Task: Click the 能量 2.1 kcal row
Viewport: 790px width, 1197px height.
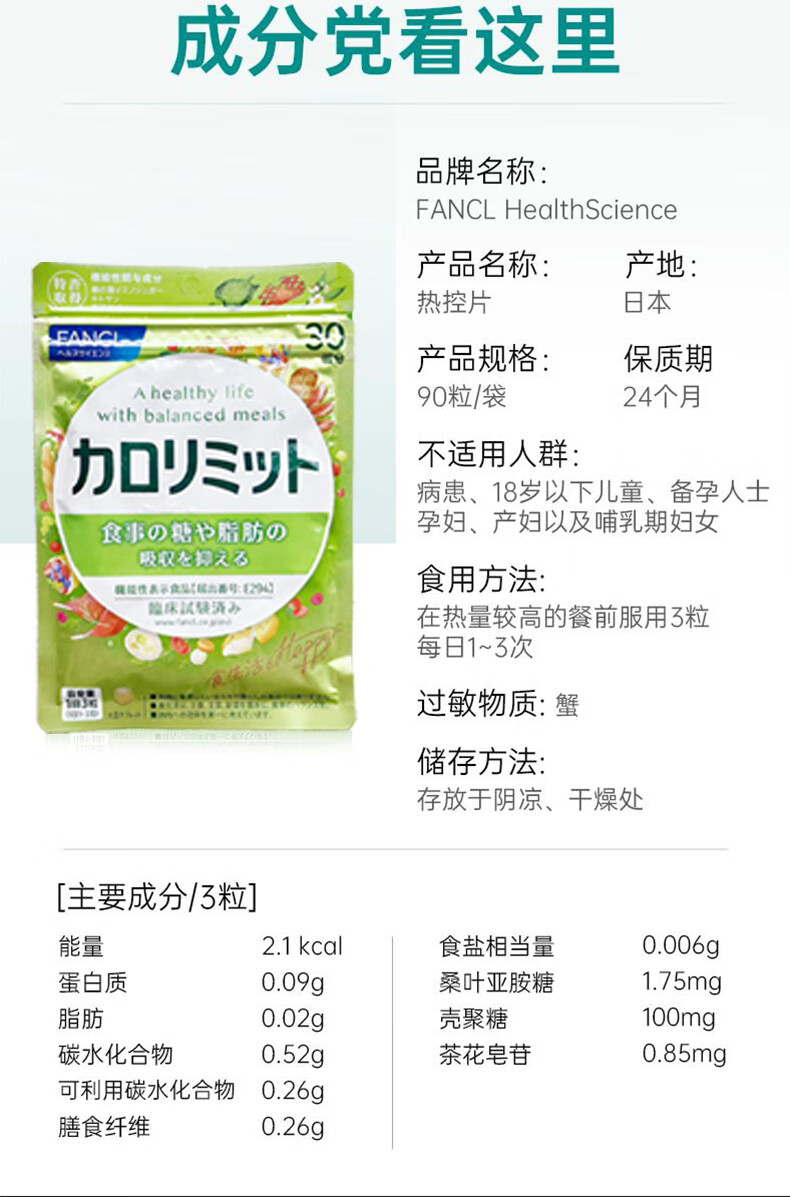Action: pos(201,947)
